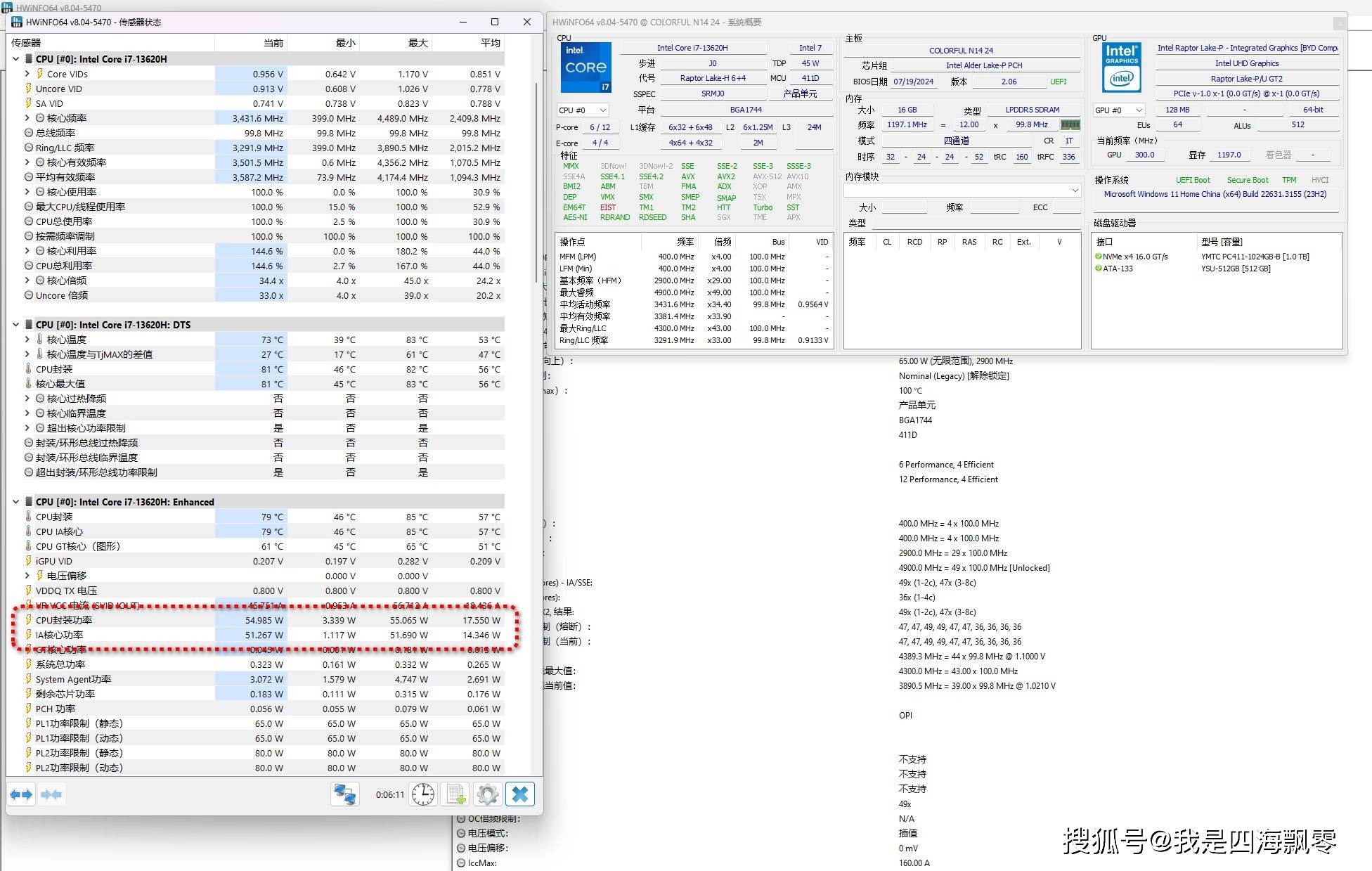Click the blue X close sensors button
The height and width of the screenshot is (871, 1372).
520,794
